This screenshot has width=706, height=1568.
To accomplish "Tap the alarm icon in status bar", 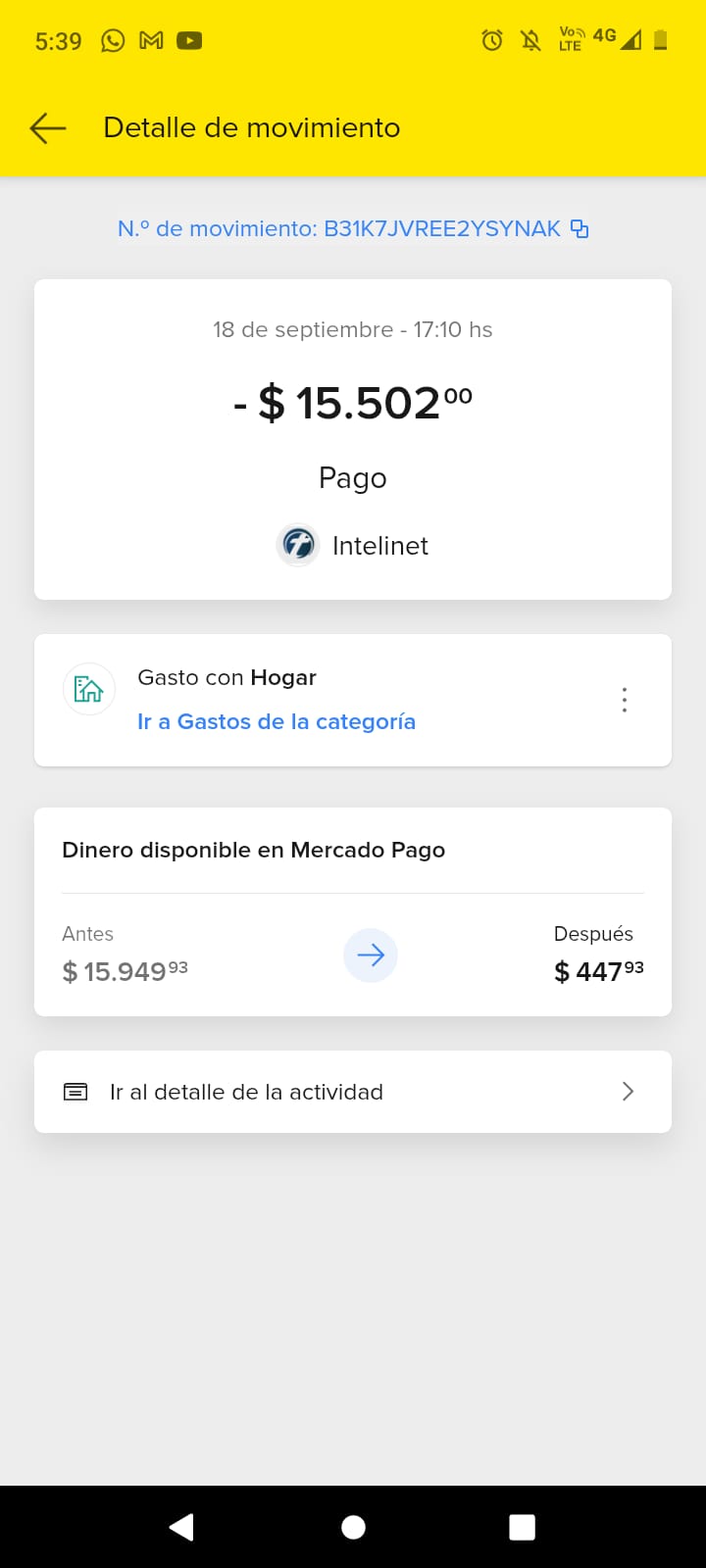I will point(492,40).
